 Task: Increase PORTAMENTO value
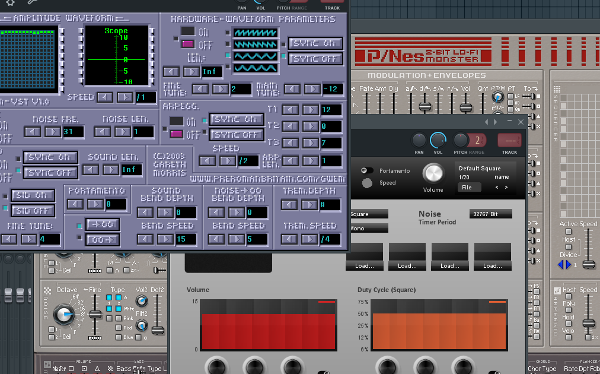95,204
